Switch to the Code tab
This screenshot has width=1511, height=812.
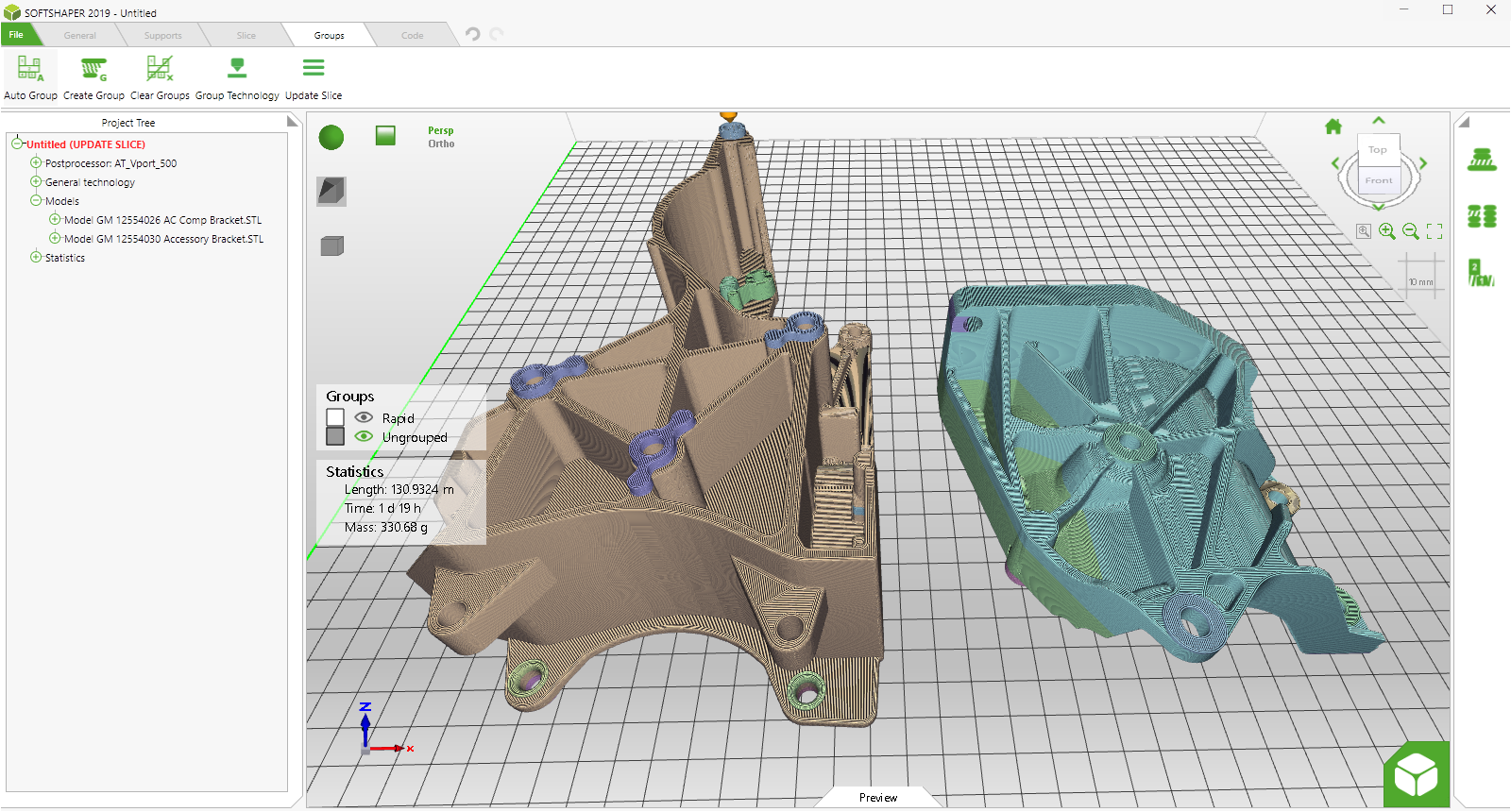pos(413,36)
